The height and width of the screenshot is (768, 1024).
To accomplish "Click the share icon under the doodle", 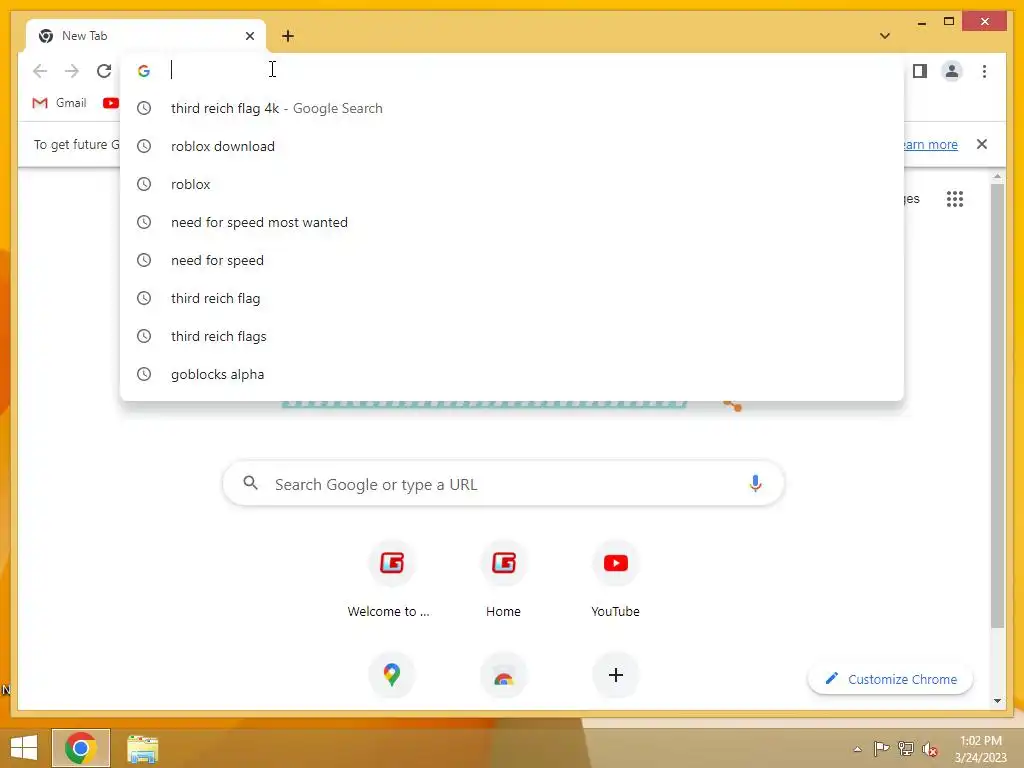I will tap(732, 406).
